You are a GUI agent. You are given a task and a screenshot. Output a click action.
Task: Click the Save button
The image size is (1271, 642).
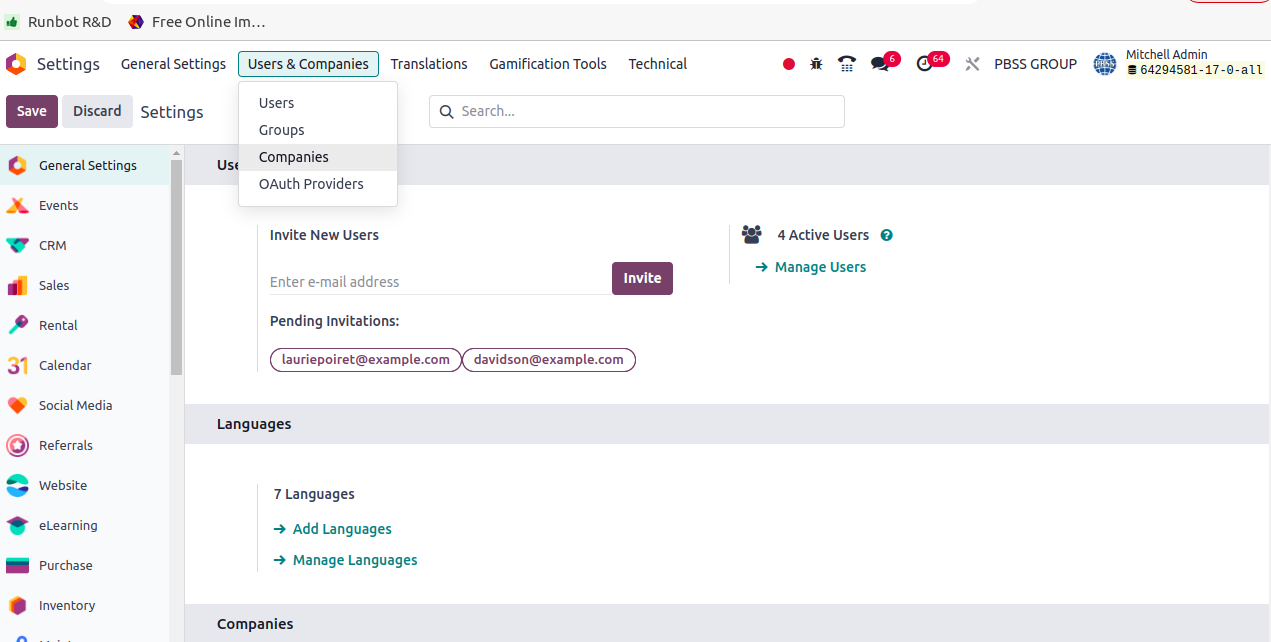(x=32, y=111)
